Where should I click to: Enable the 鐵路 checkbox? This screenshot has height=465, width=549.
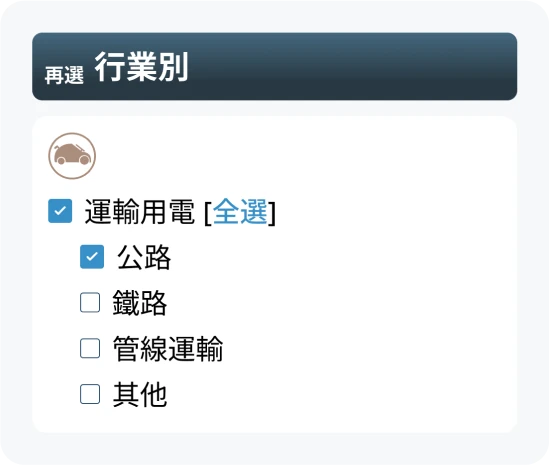[x=90, y=303]
